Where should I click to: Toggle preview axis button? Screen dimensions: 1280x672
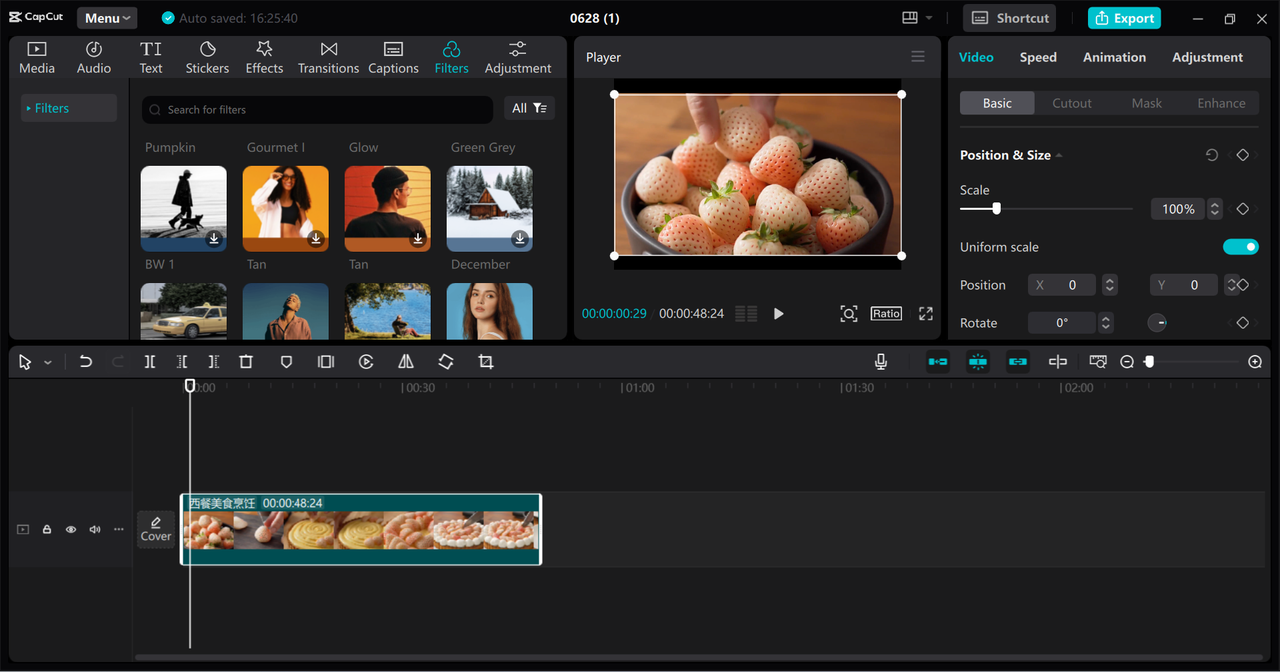click(x=1058, y=362)
